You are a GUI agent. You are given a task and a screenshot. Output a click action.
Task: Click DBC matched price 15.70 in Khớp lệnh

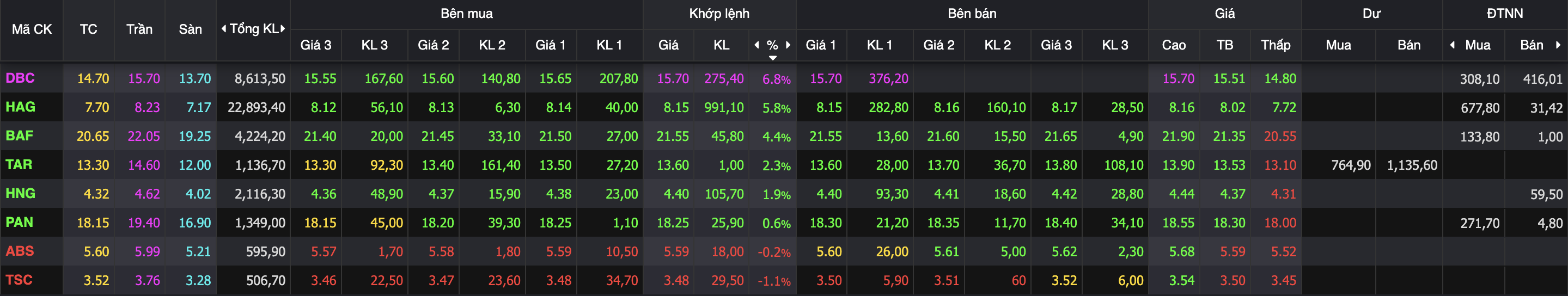(673, 78)
